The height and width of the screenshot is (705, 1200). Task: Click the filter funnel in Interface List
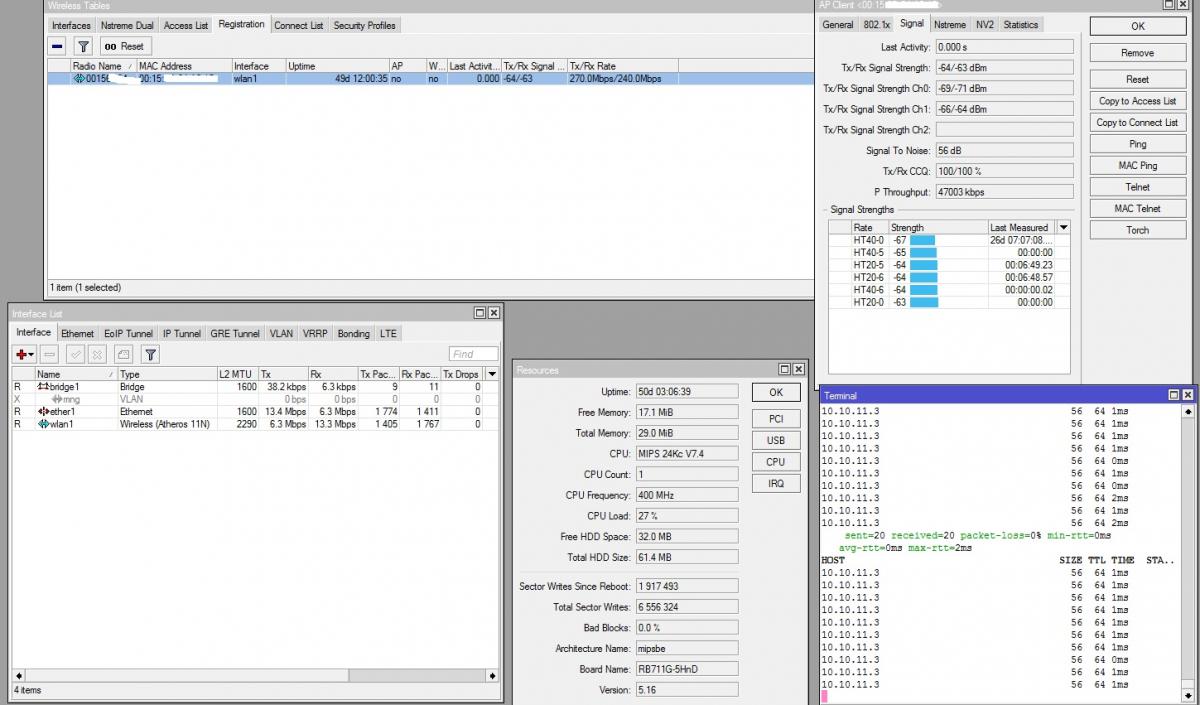pos(150,354)
